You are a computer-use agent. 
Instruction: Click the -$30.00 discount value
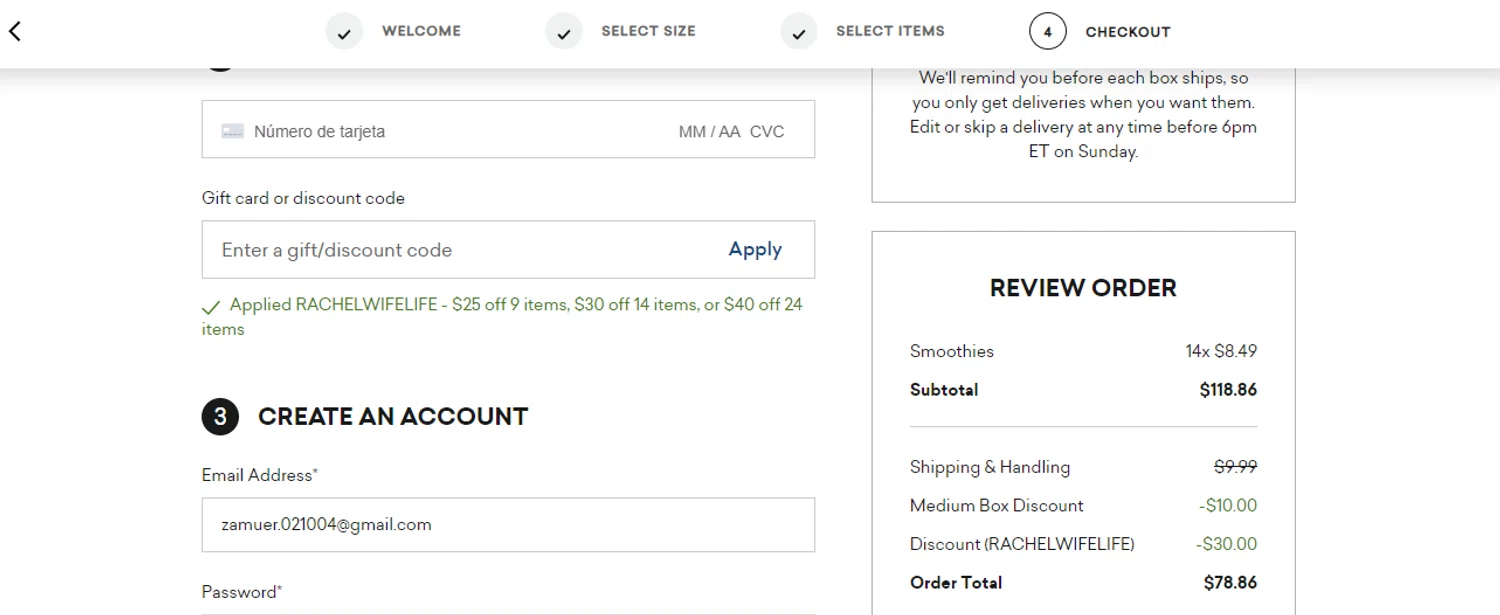point(1226,545)
